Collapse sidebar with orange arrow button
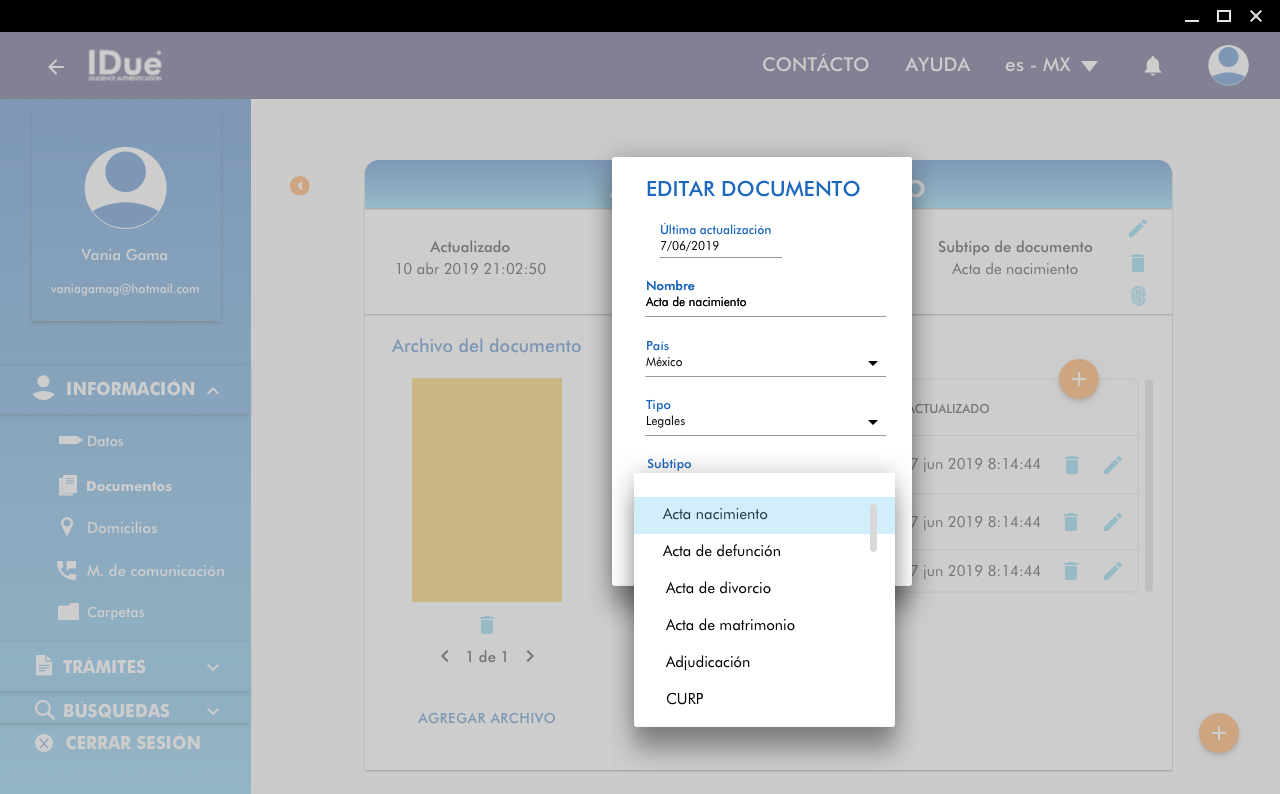1280x794 pixels. pyautogui.click(x=299, y=186)
